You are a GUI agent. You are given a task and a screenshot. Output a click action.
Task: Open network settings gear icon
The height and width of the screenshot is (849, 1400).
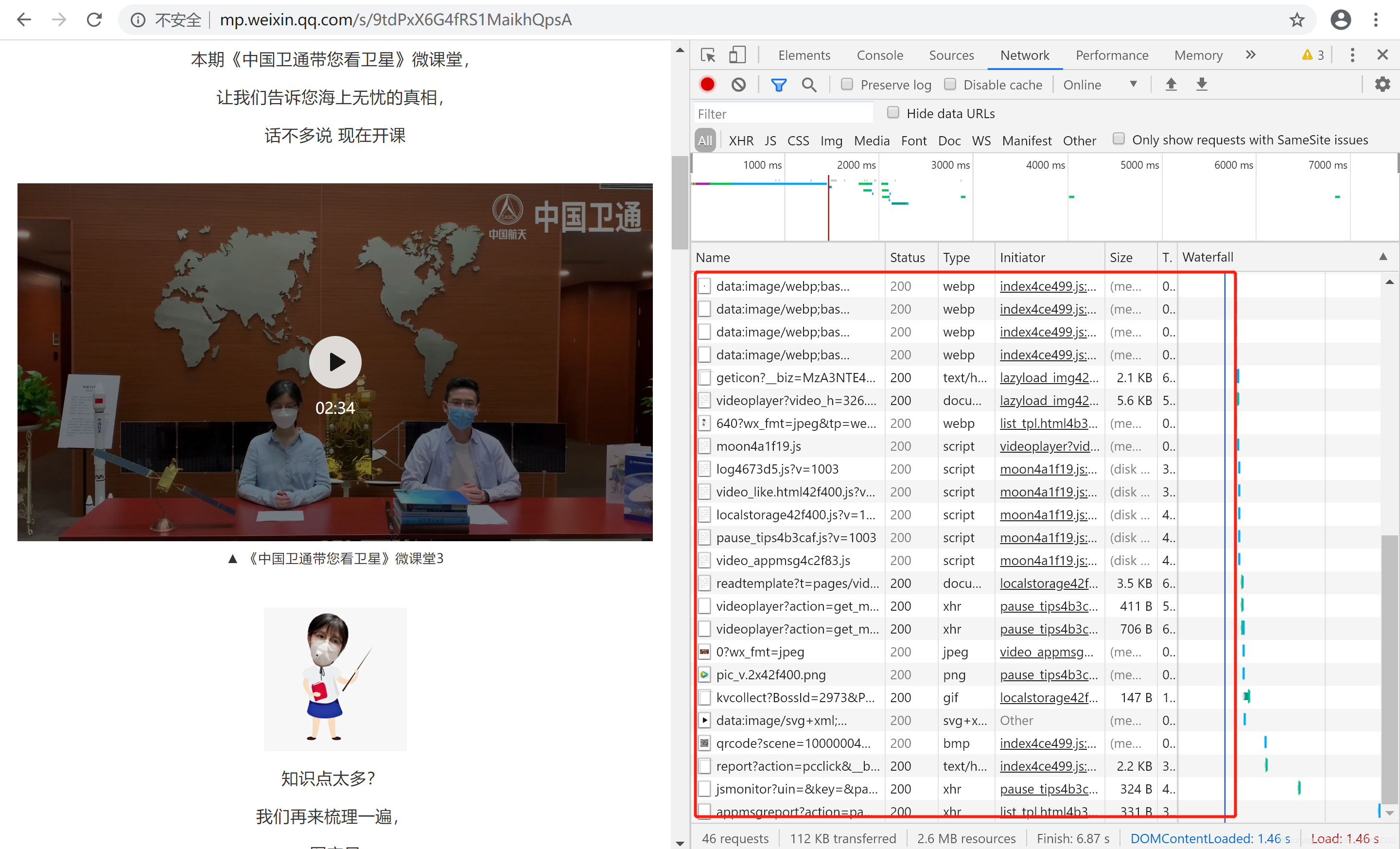coord(1382,85)
